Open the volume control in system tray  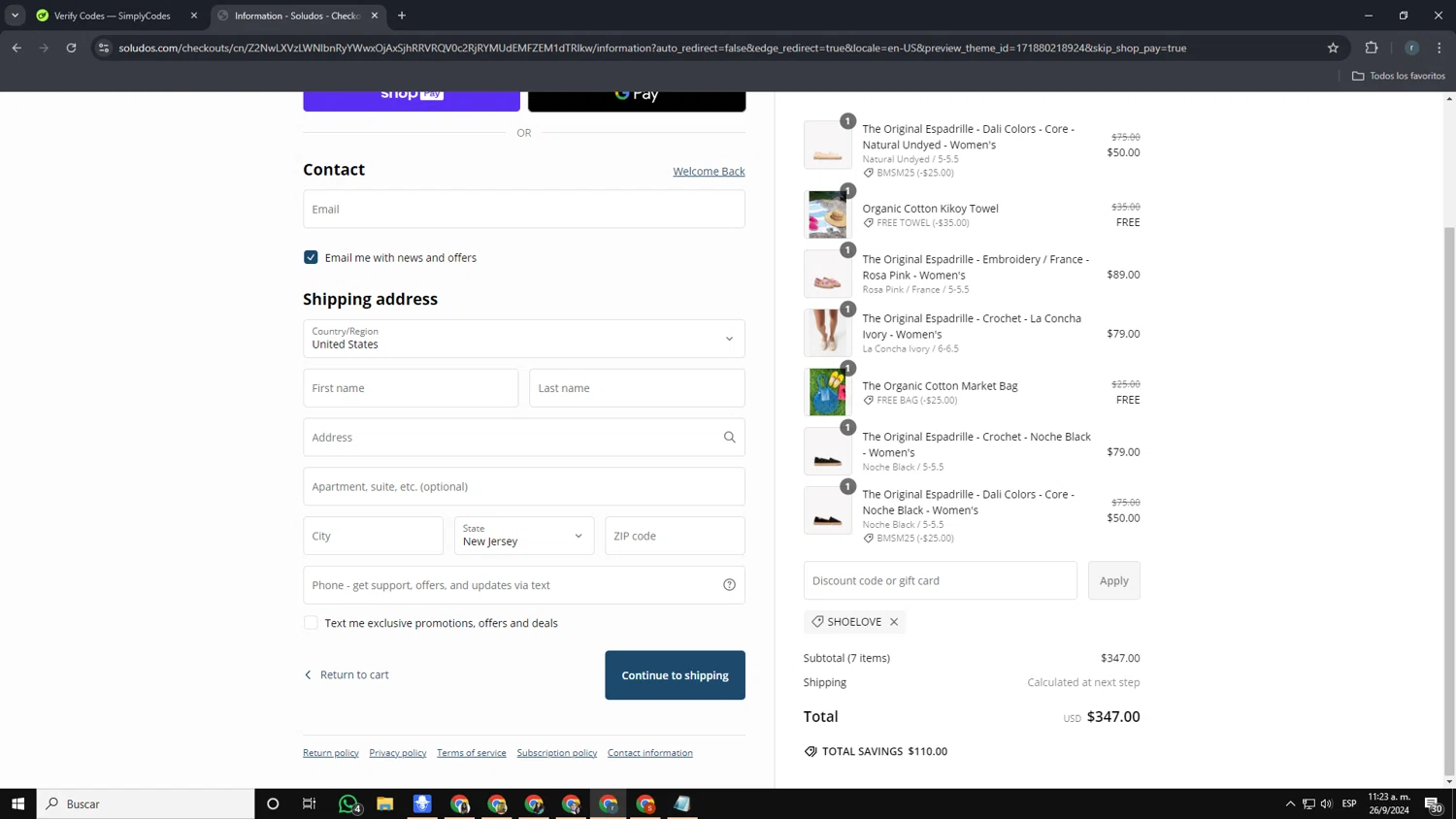[1326, 803]
